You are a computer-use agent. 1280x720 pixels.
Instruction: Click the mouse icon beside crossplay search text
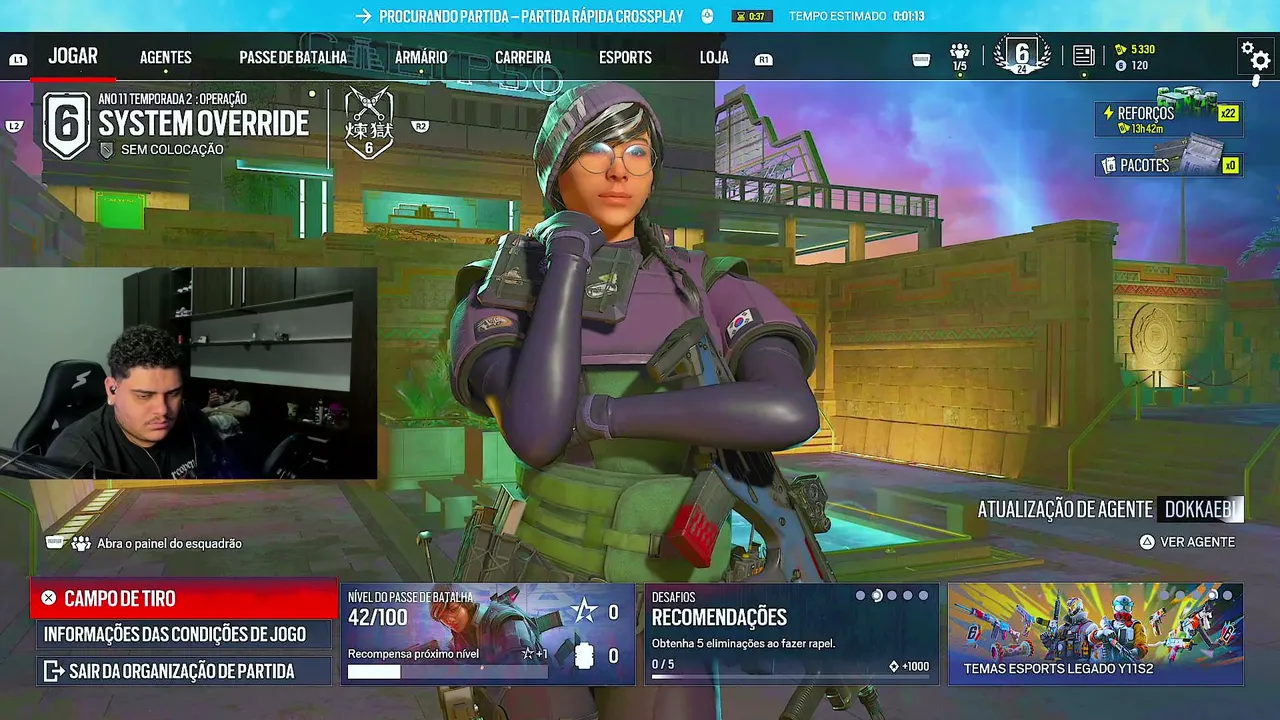tap(707, 16)
